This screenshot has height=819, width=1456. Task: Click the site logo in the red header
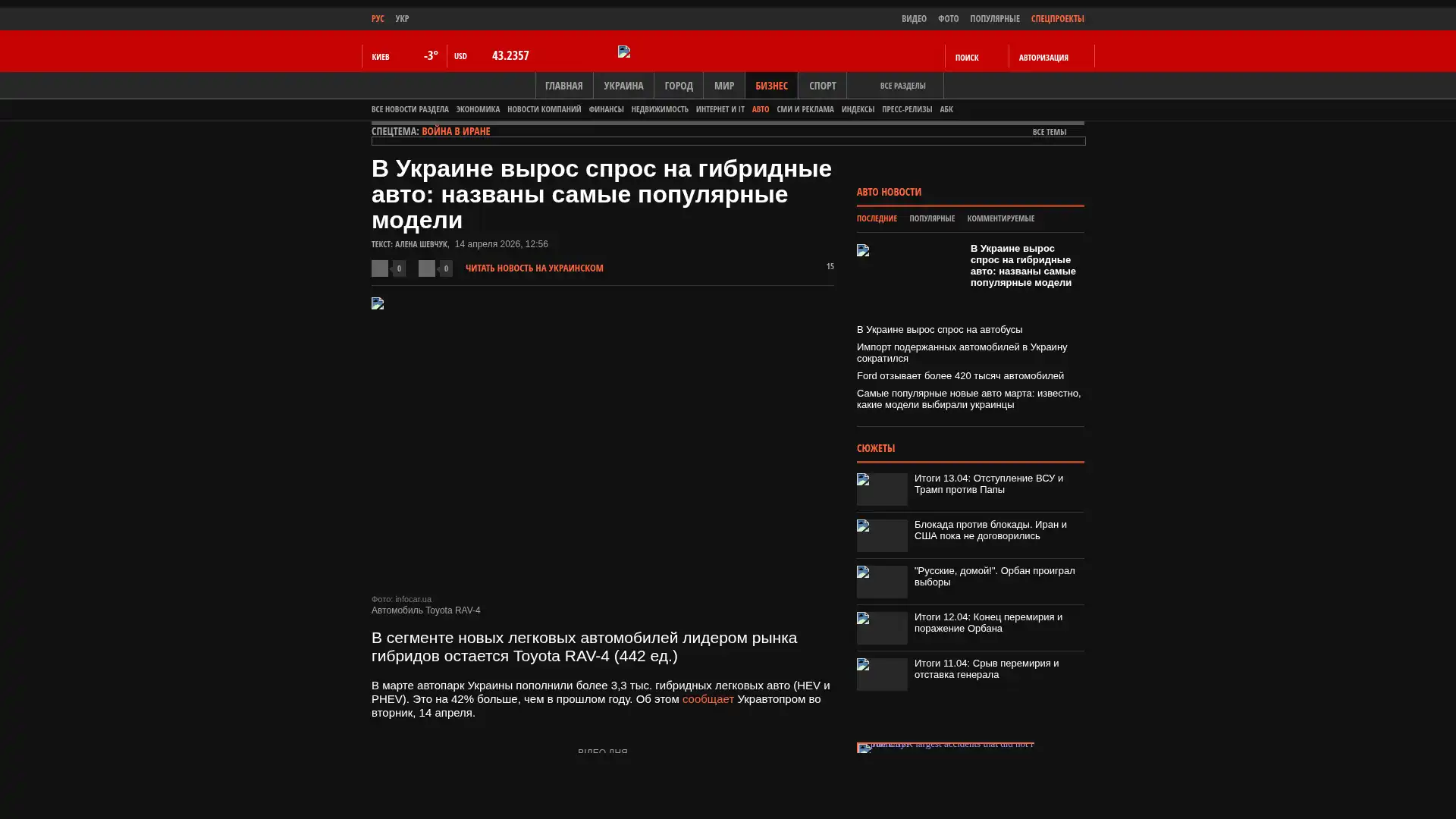624,52
